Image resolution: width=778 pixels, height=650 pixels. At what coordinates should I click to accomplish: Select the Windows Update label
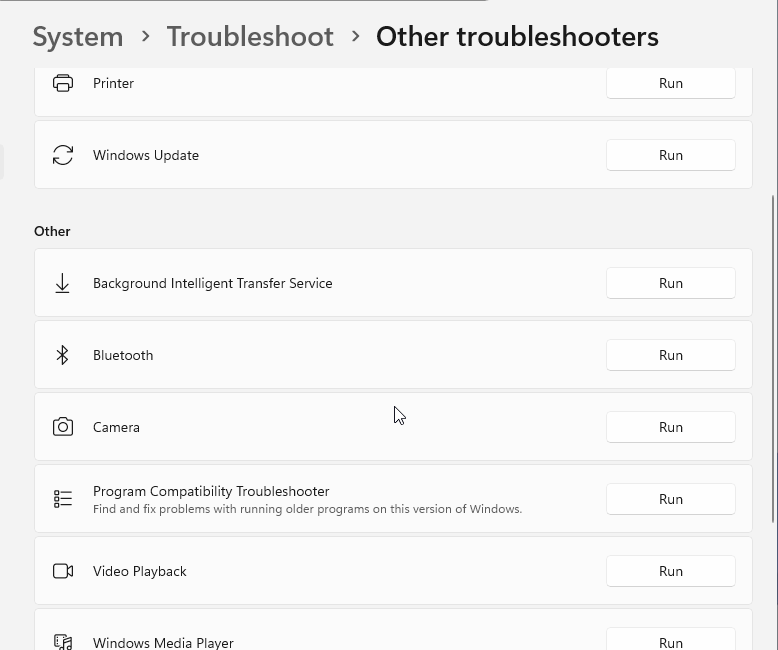(x=146, y=155)
